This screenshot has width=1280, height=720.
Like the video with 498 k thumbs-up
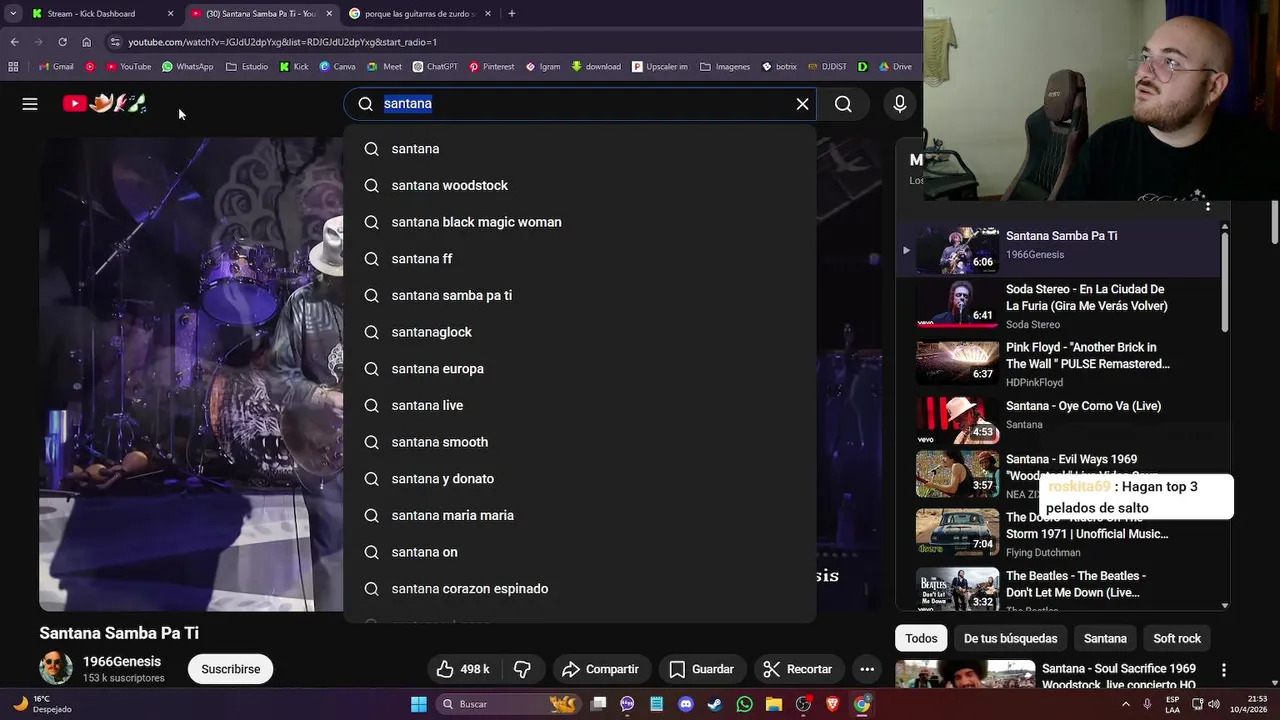[x=463, y=669]
